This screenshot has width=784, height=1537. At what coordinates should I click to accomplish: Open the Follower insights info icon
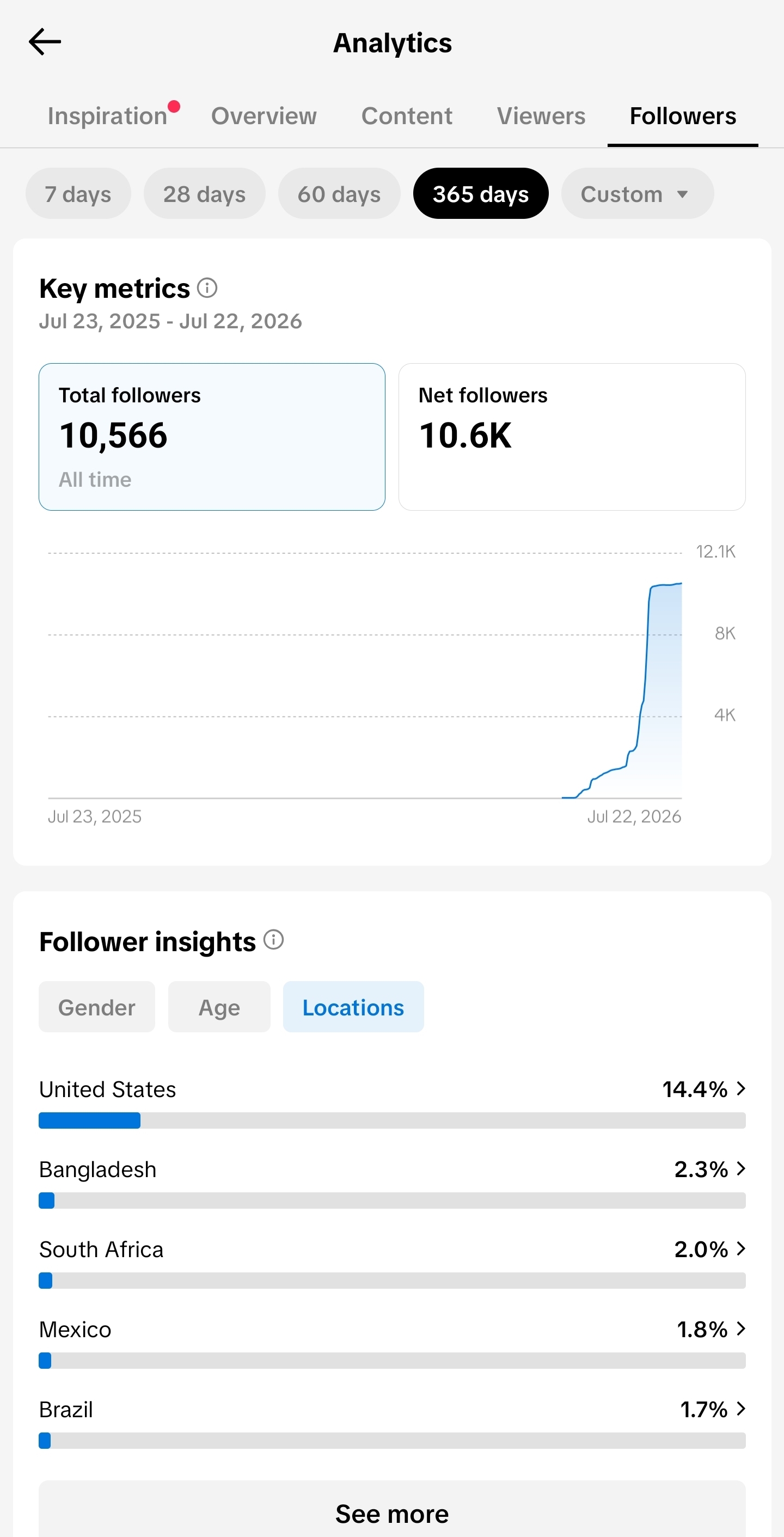[274, 940]
